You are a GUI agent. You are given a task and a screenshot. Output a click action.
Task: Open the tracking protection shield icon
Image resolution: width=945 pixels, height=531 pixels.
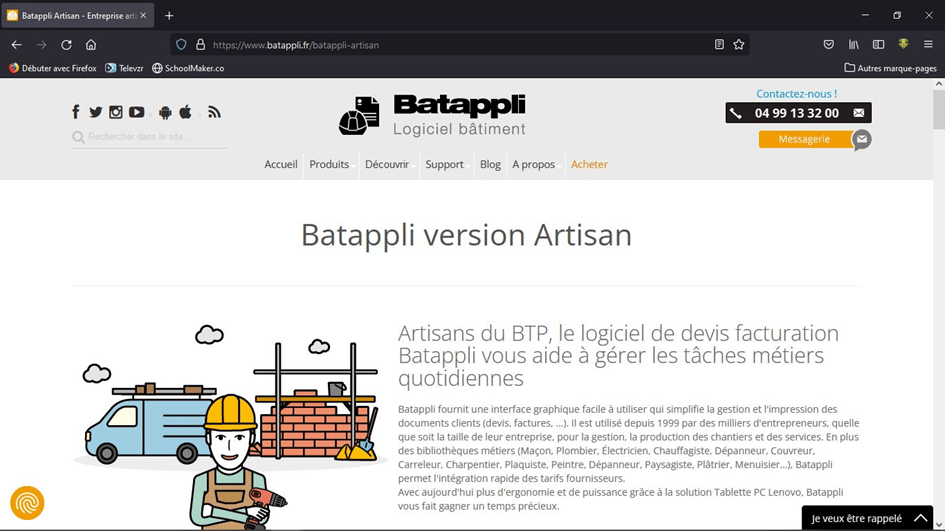(181, 45)
